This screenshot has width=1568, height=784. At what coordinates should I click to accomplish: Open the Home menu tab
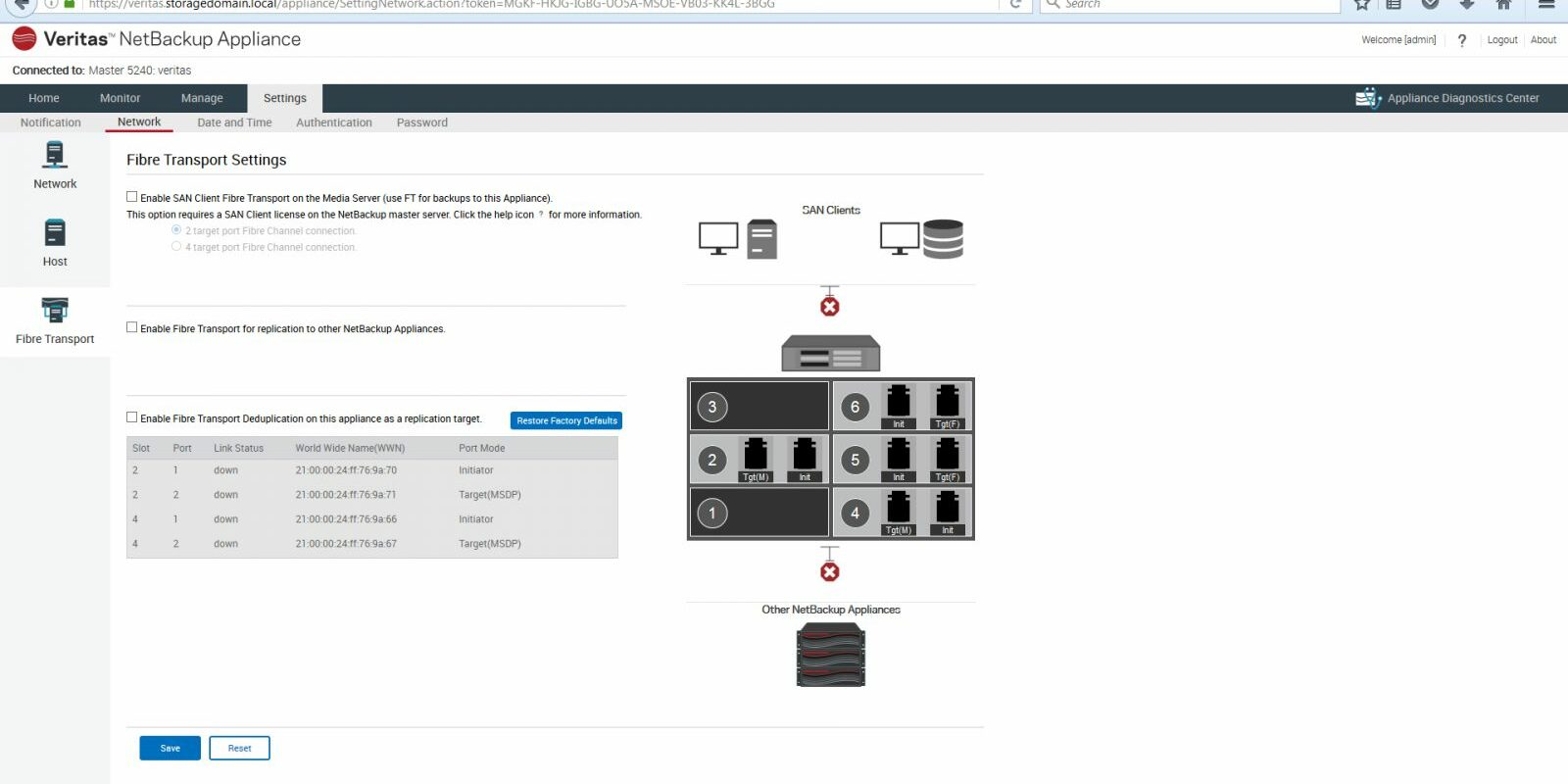point(44,98)
